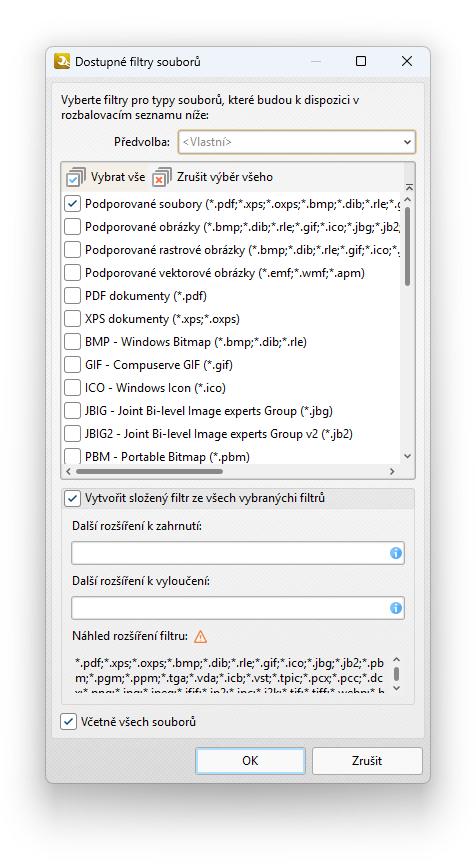Open the Předvolba preset dropdown

click(x=297, y=142)
